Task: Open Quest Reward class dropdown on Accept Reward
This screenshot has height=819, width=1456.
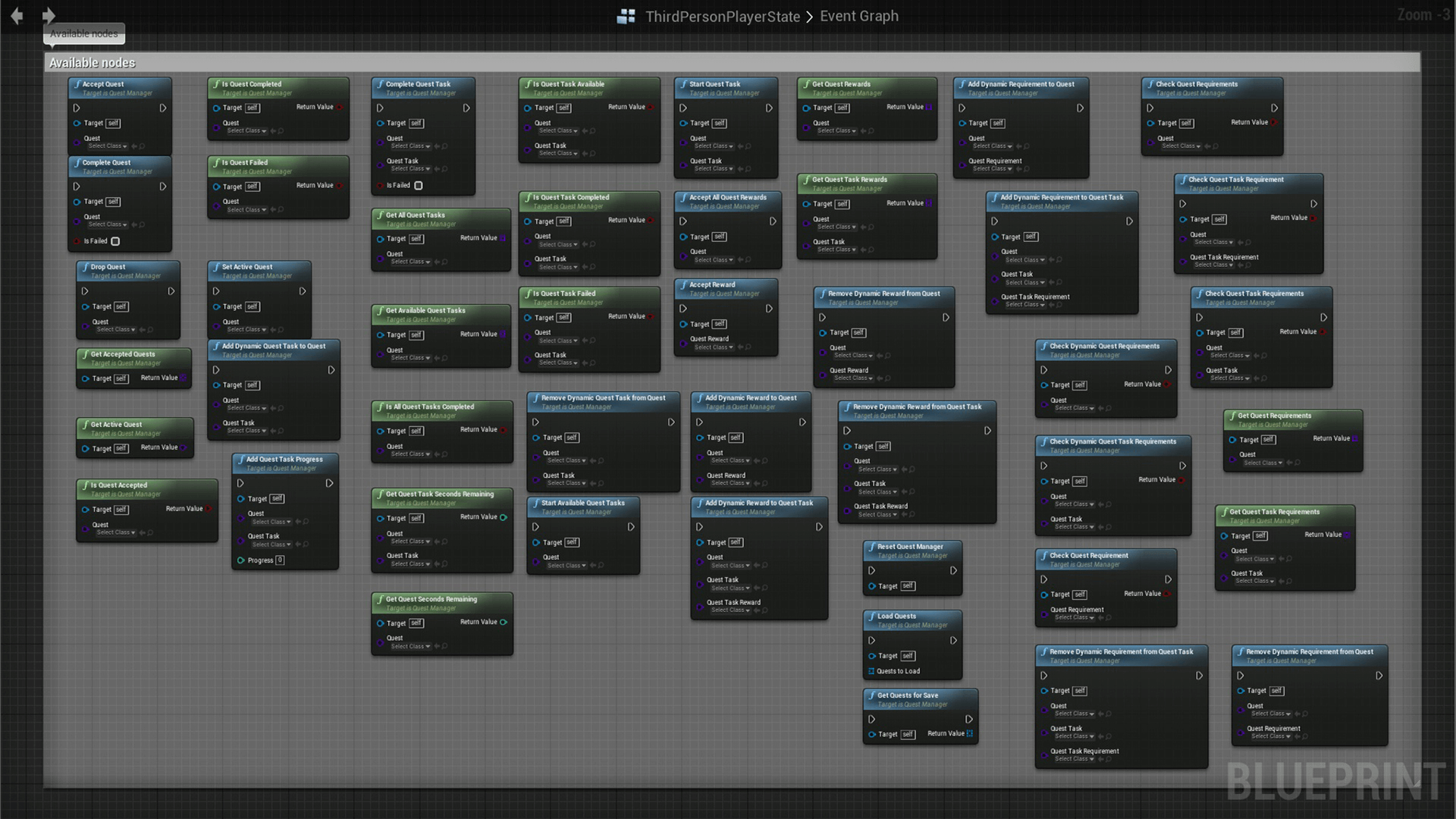Action: 714,347
